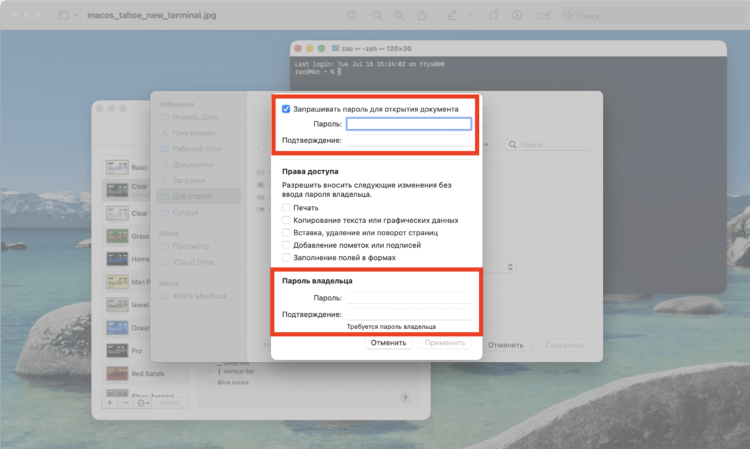The width and height of the screenshot is (750, 449).
Task: Open the profile actions ellipsis menu
Action: (x=143, y=403)
